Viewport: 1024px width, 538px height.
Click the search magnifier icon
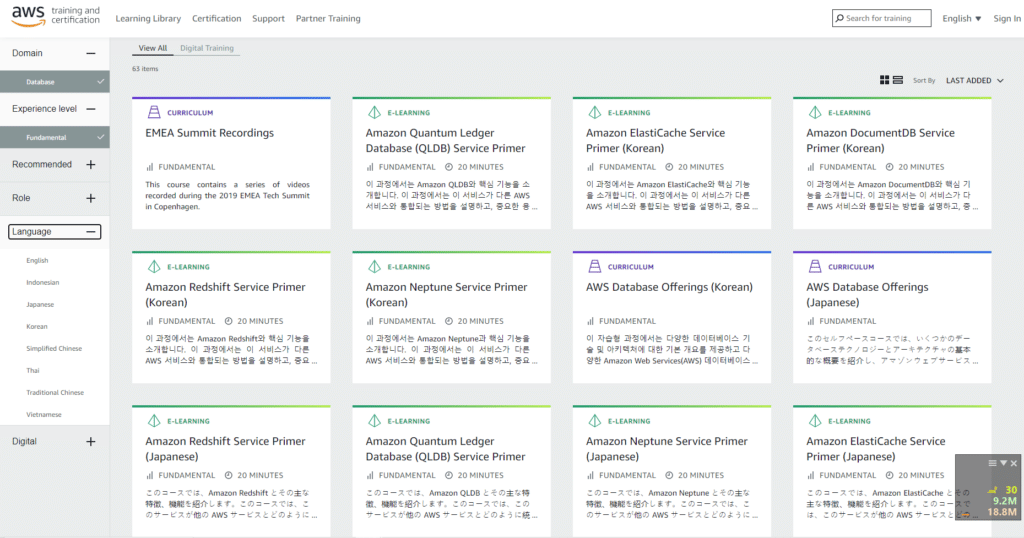tap(839, 18)
